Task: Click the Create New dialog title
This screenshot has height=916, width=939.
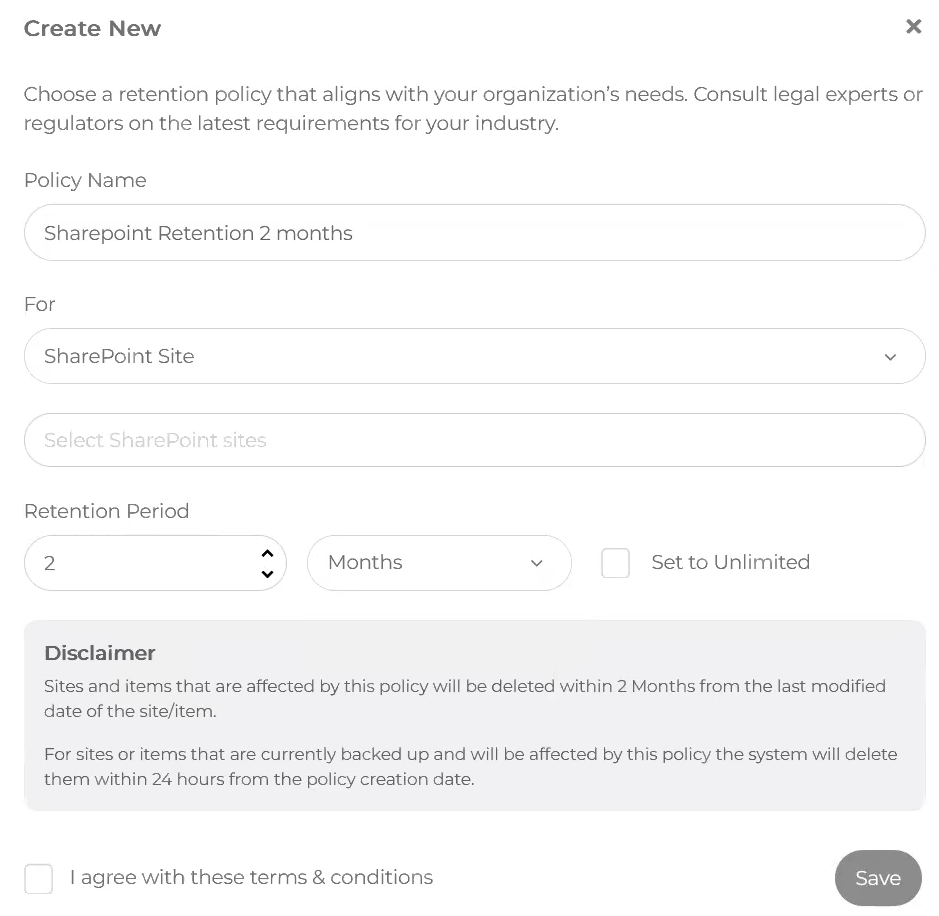Action: [x=92, y=29]
